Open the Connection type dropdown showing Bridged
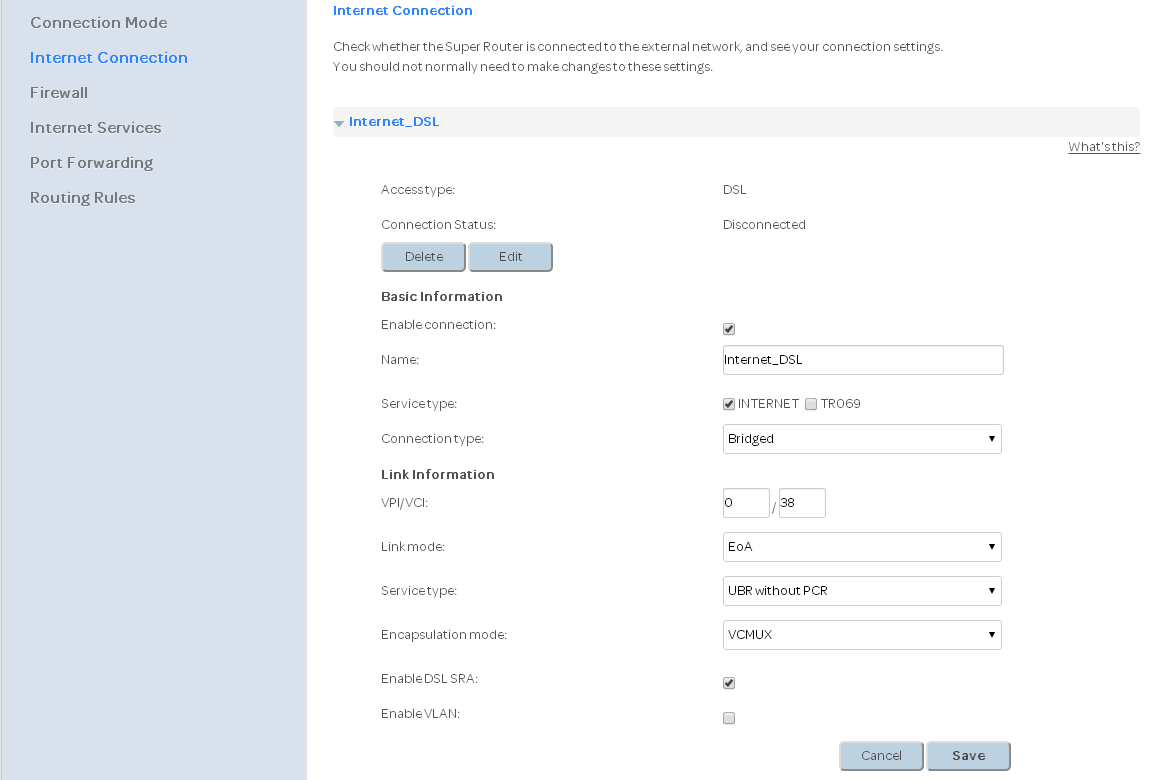The width and height of the screenshot is (1155, 780). pos(861,439)
